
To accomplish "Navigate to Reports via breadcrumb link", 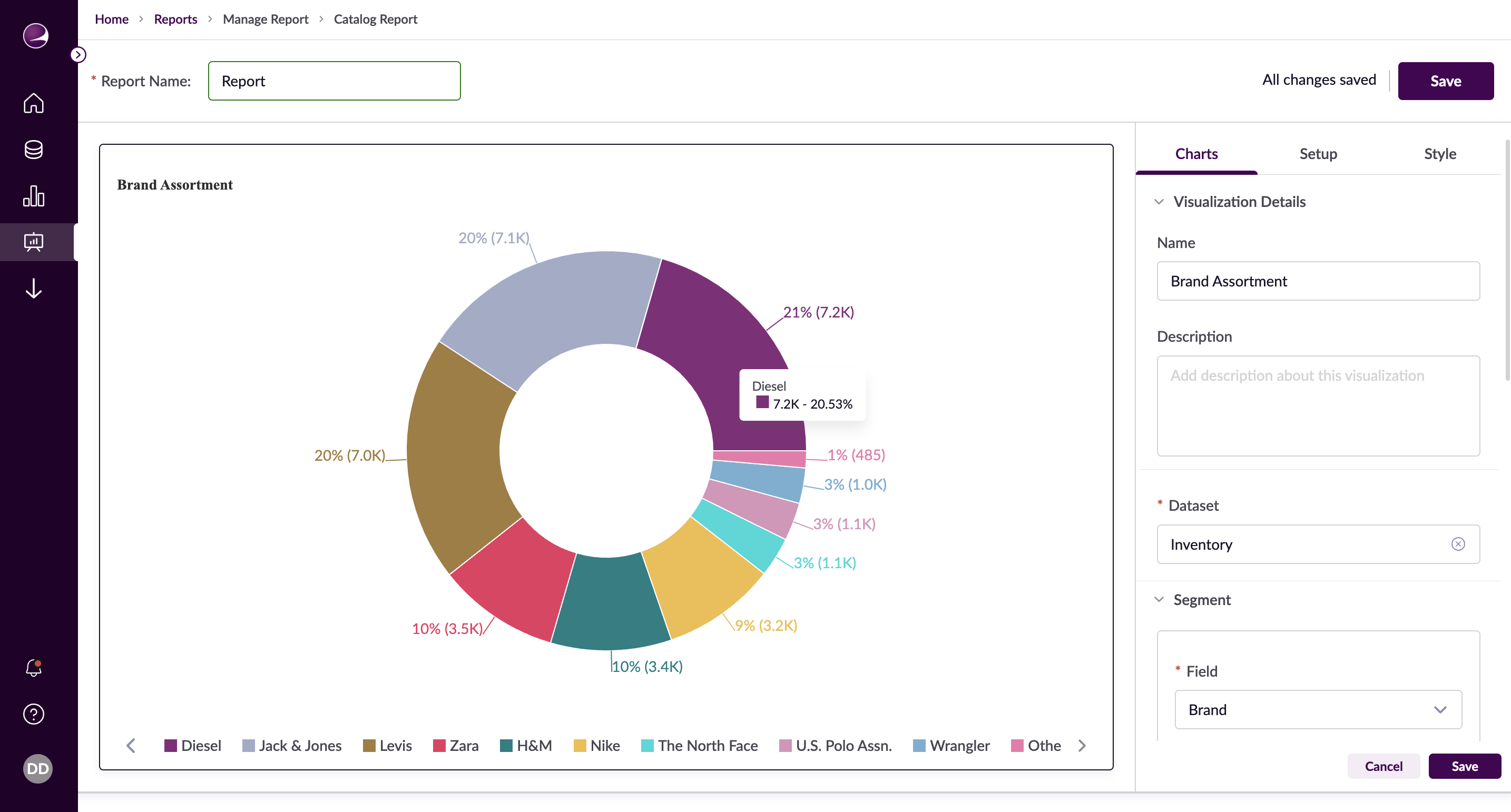I will coord(175,18).
